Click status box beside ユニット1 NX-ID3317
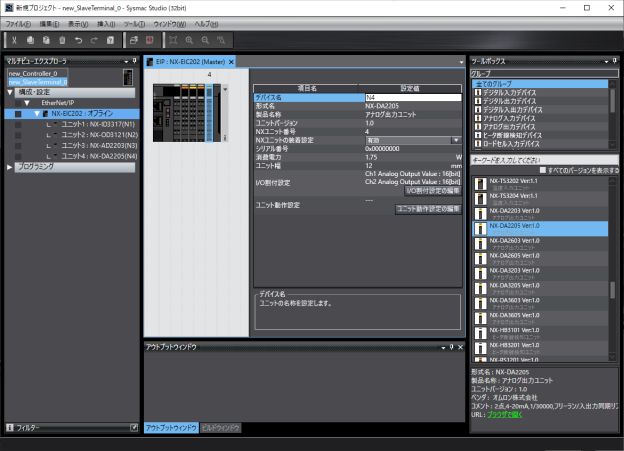The width and height of the screenshot is (624, 451). 18,125
